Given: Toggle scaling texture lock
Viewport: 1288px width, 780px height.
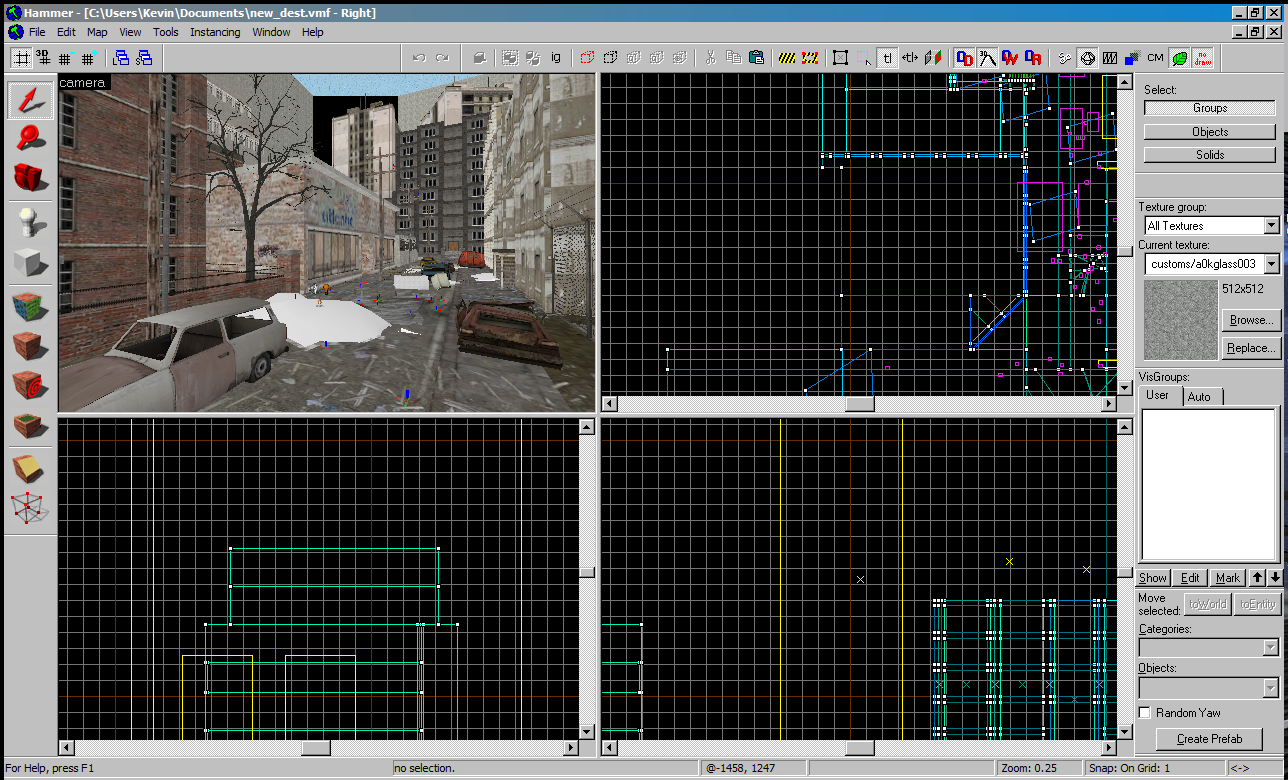Looking at the screenshot, I should 910,58.
